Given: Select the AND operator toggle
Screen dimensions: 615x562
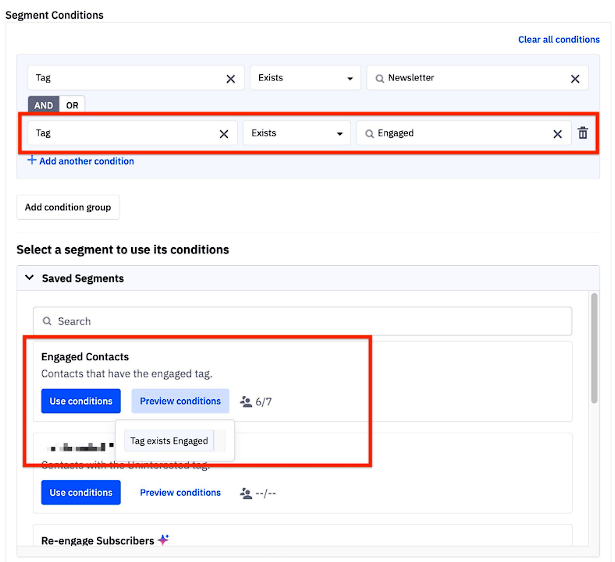Looking at the screenshot, I should coord(44,105).
